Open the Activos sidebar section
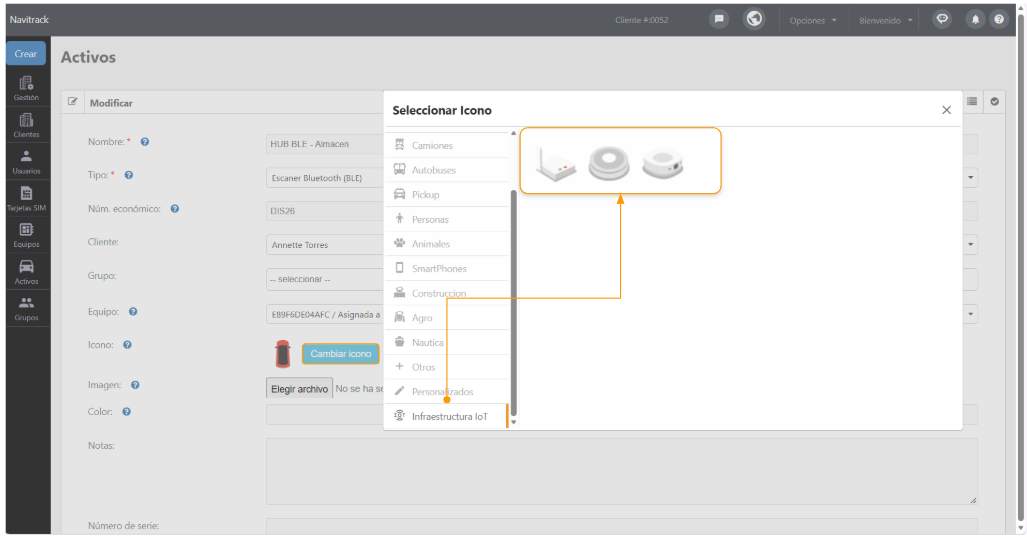Image resolution: width=1027 pixels, height=540 pixels. coord(26,272)
